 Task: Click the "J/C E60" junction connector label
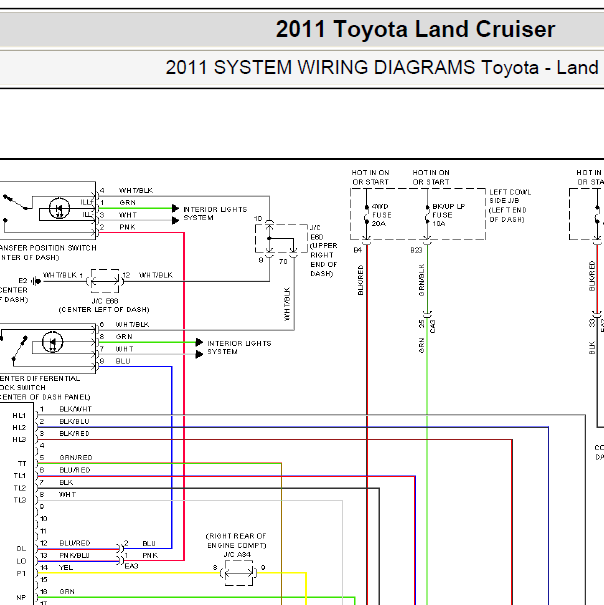(316, 232)
